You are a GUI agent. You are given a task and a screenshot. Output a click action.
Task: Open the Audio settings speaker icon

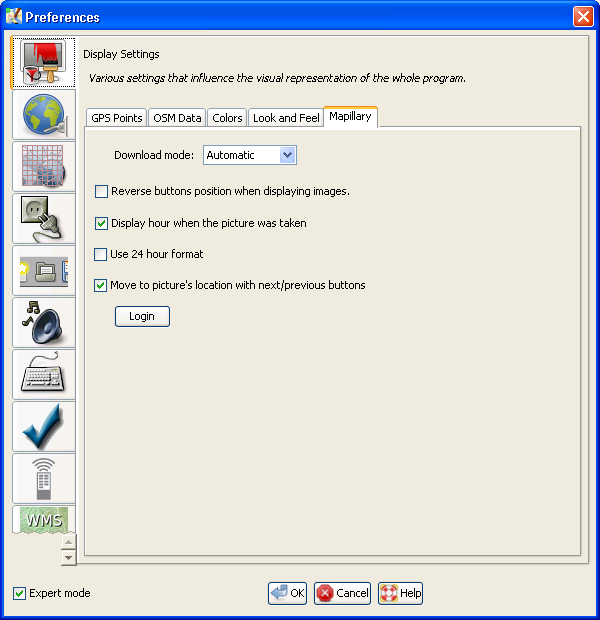pos(42,323)
